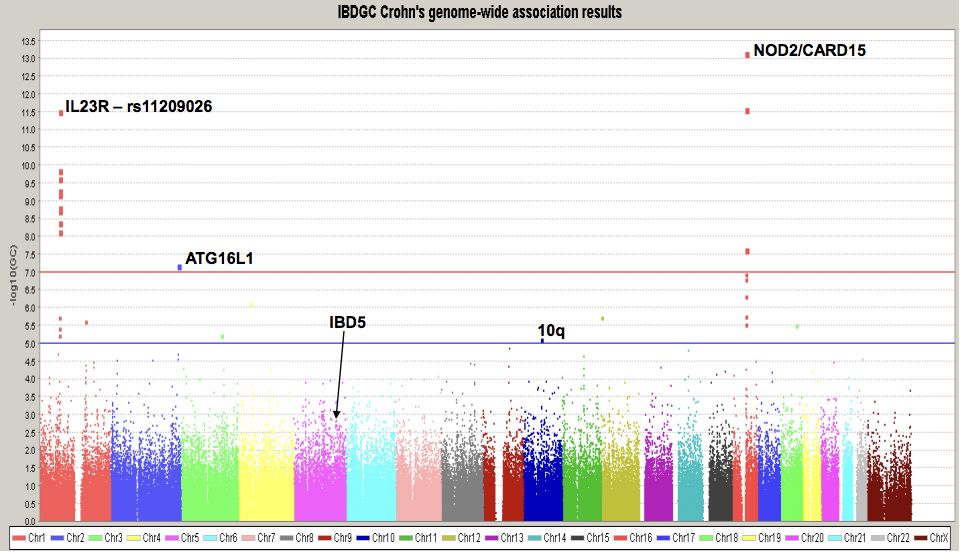Click the Chr2 blue legend swatch
The image size is (960, 553).
point(61,538)
